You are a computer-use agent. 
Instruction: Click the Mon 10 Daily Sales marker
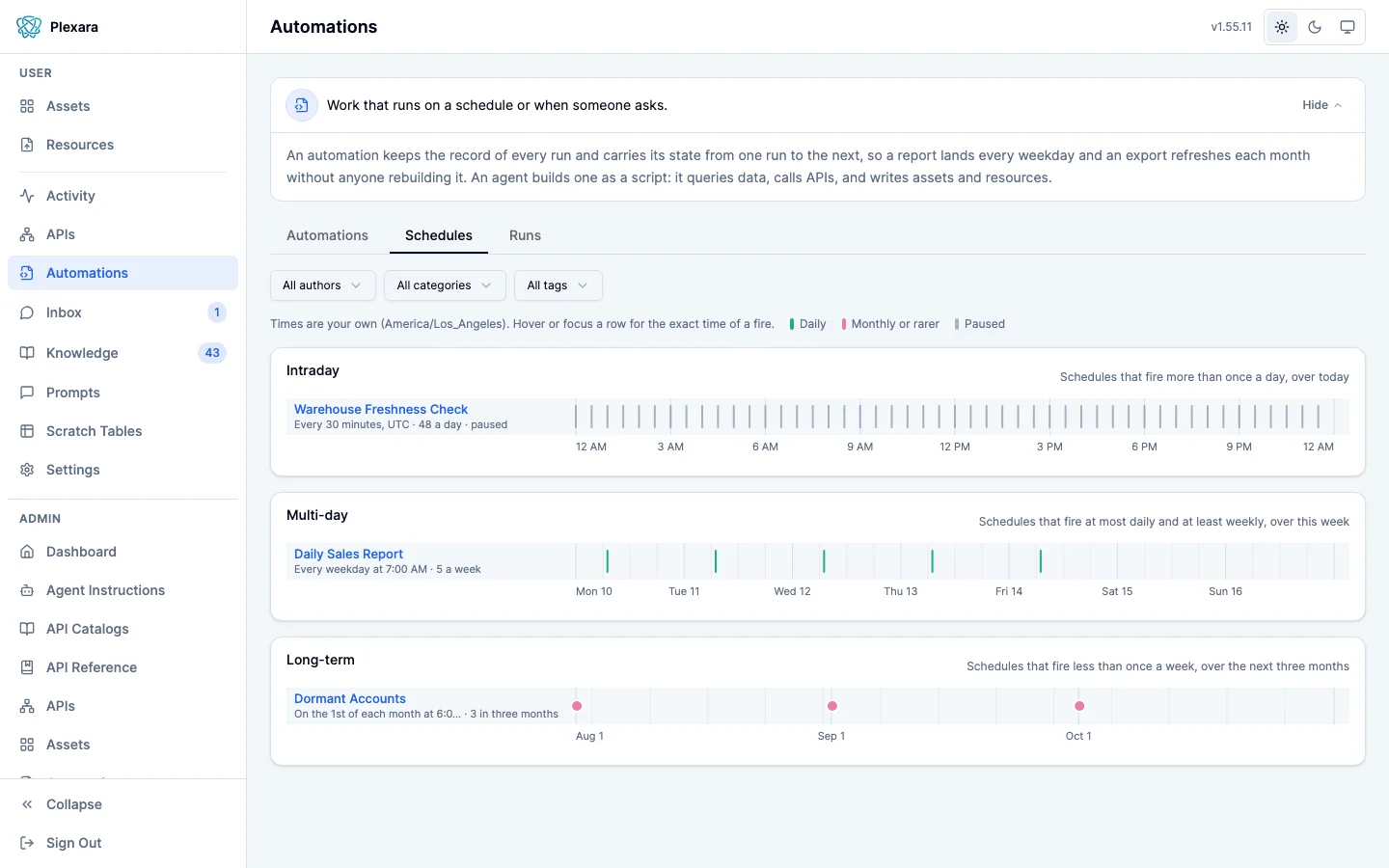(x=607, y=561)
